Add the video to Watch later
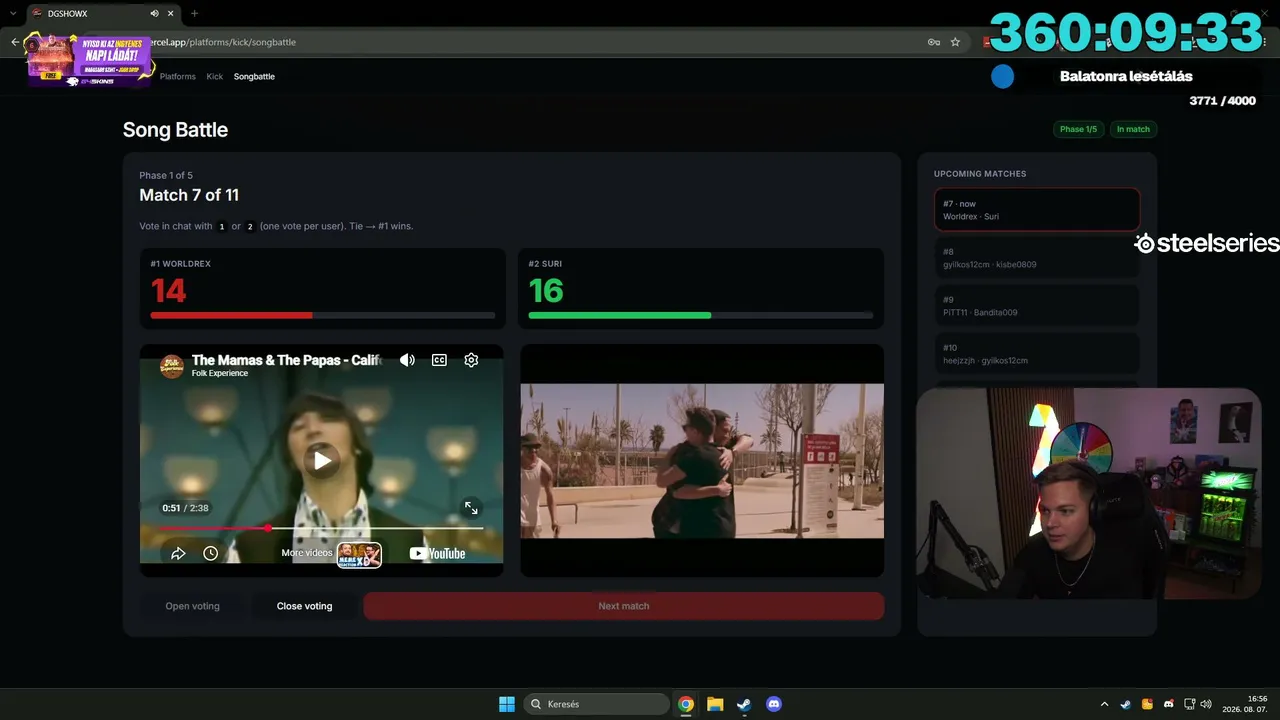The image size is (1280, 720). point(210,553)
